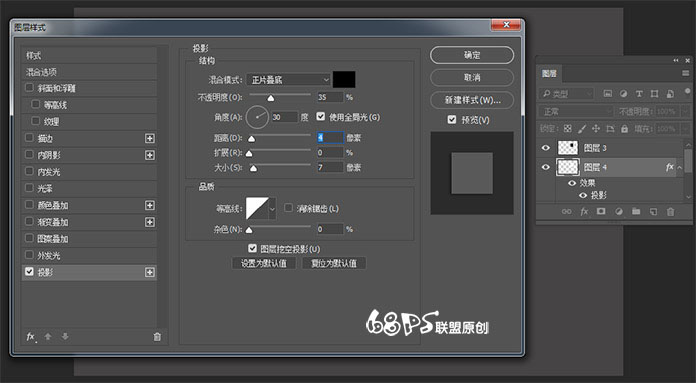Screen dimensions: 696x383
Task: Click lock position move icon
Action: [596, 129]
